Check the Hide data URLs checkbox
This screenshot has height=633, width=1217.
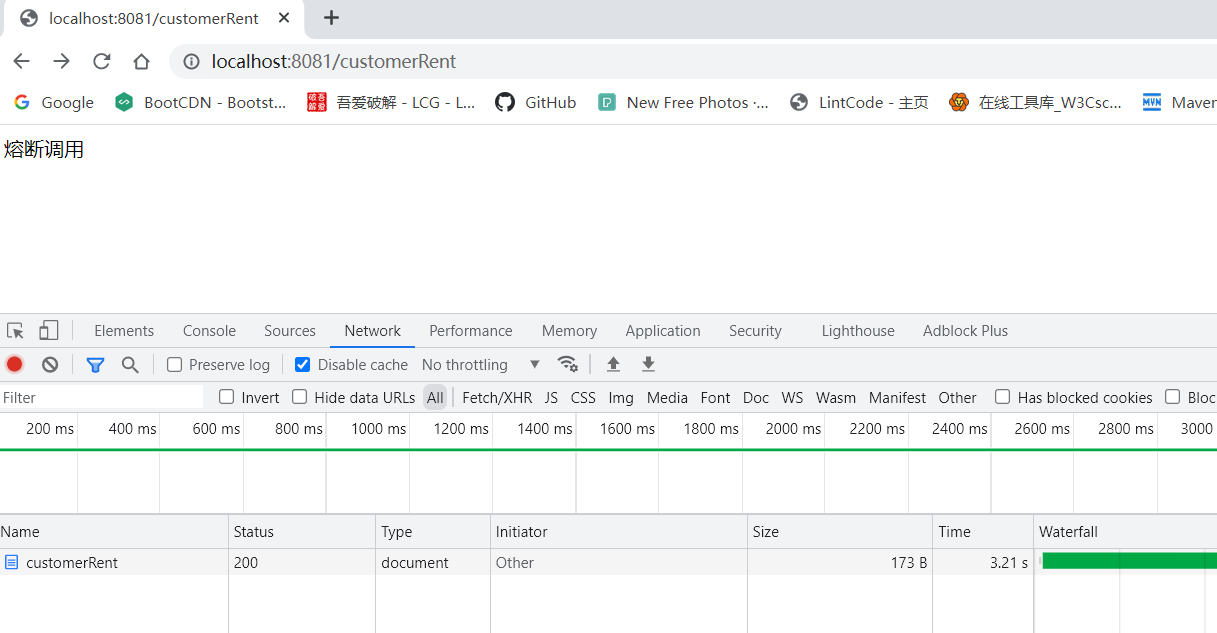click(x=300, y=397)
